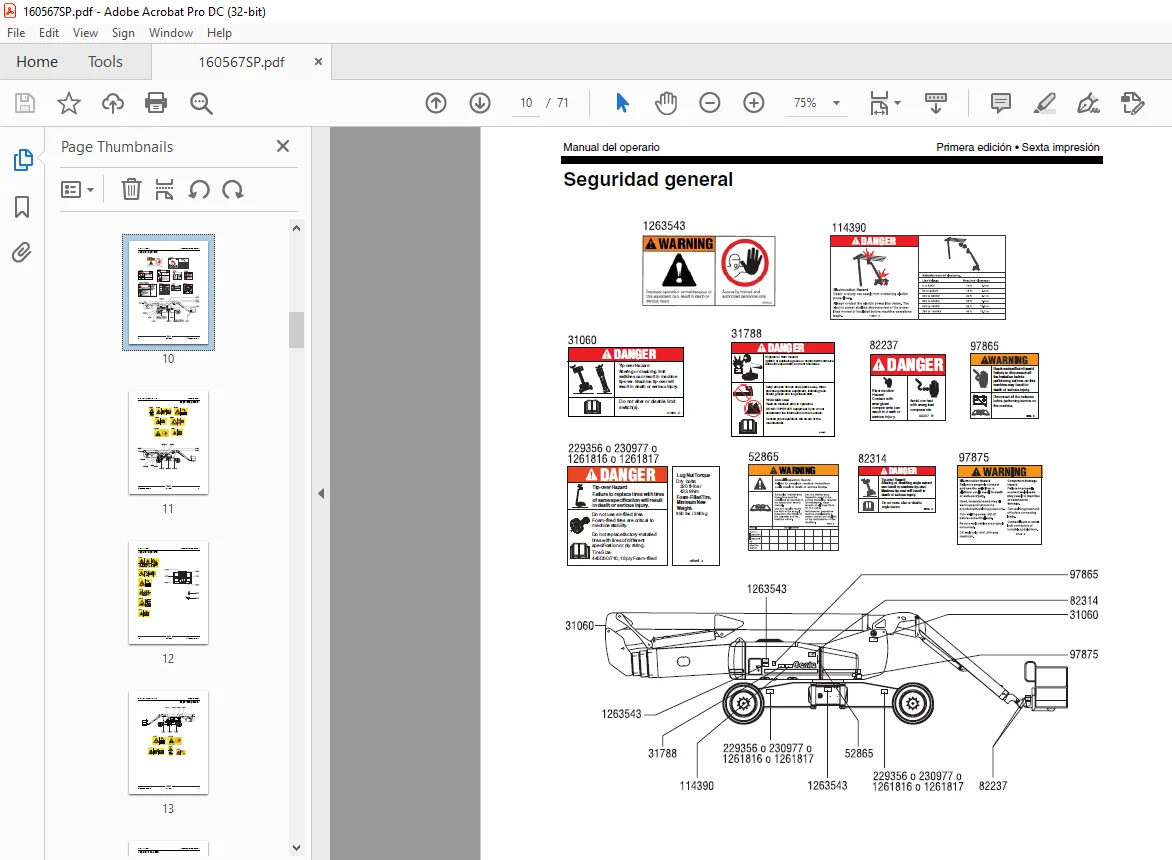Viewport: 1172px width, 860px height.
Task: Delete selected page with trash icon
Action: tap(131, 190)
